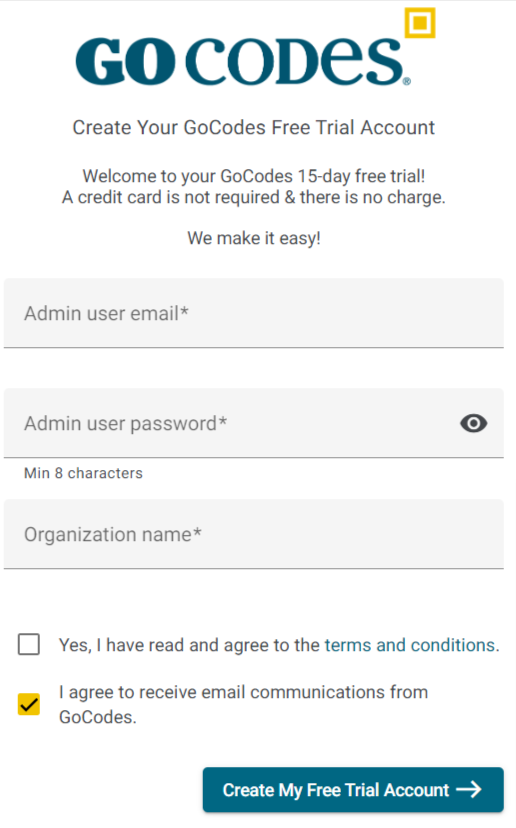Screen dimensions: 516x828
Task: Click the 'Create Your GoCodes Free Trial Account' heading
Action: (x=254, y=127)
